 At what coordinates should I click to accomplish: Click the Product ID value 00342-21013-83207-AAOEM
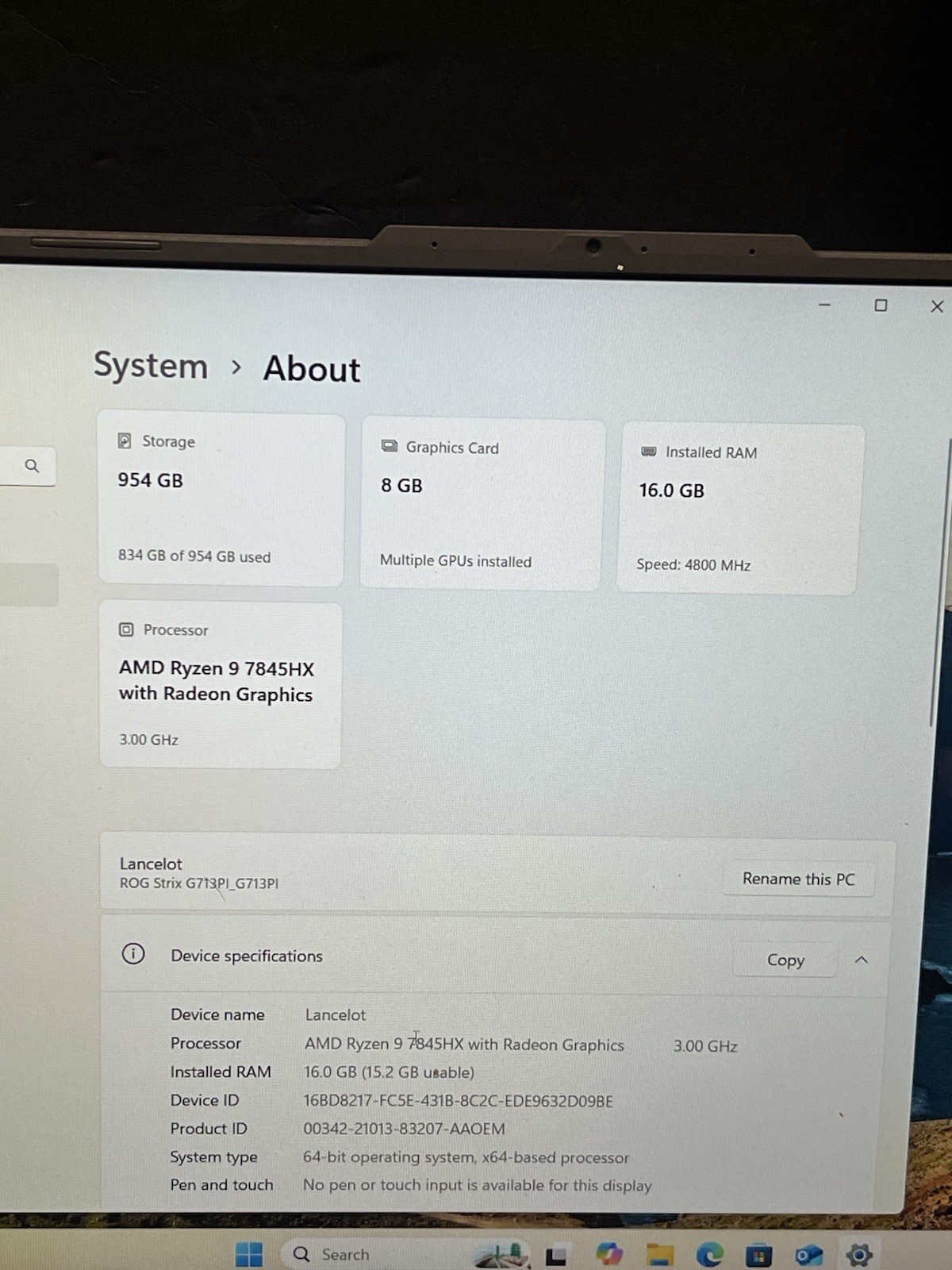(x=404, y=1129)
